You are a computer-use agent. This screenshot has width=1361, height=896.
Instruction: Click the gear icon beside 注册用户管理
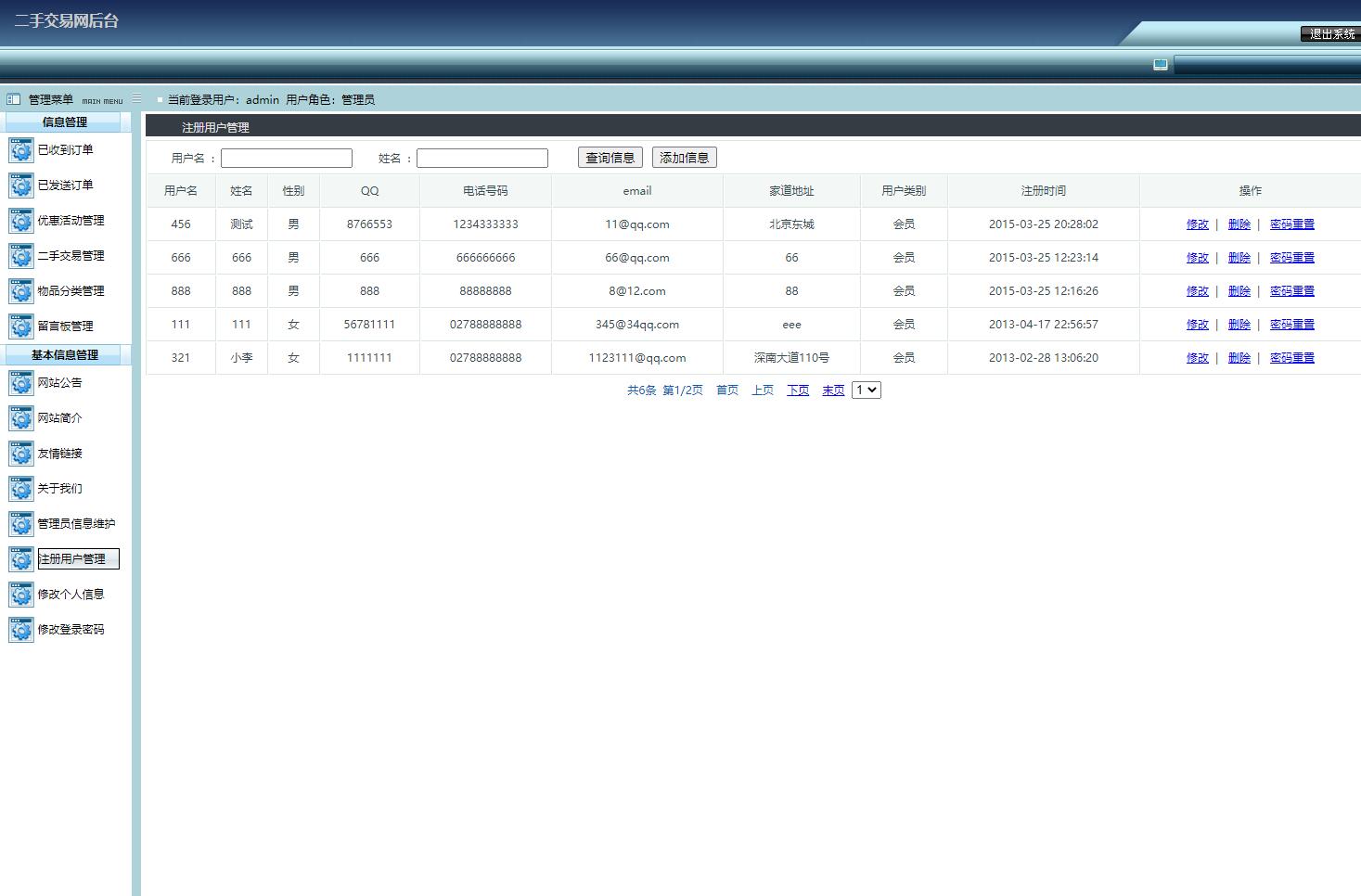click(20, 559)
